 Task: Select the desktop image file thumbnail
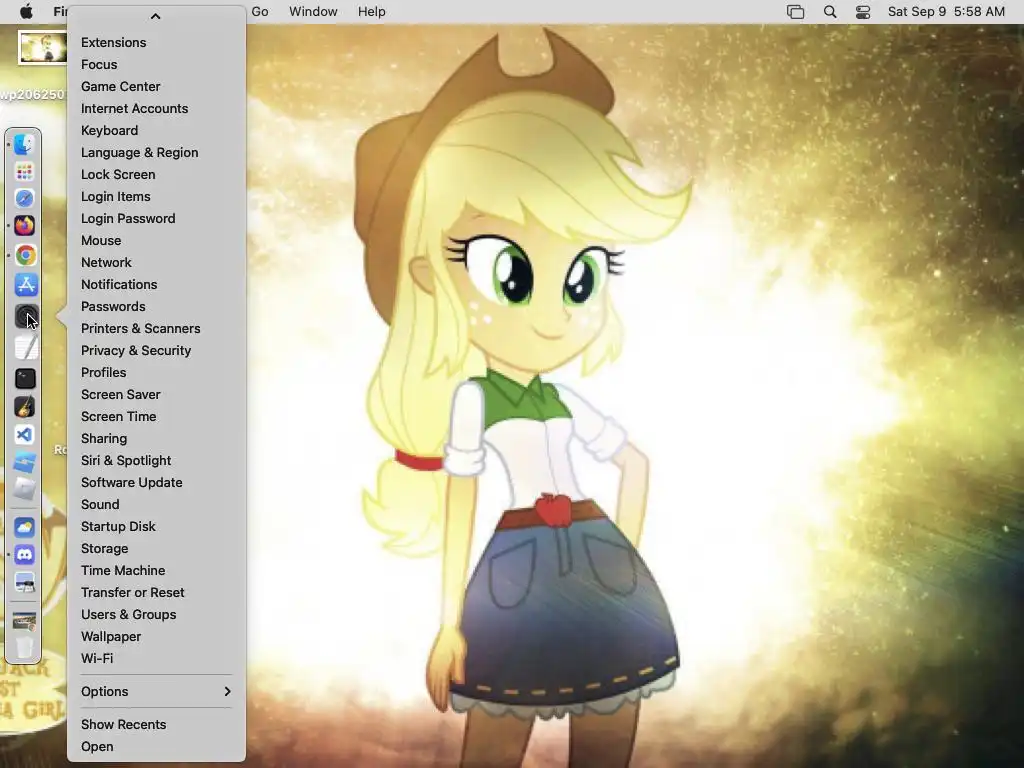pyautogui.click(x=42, y=48)
